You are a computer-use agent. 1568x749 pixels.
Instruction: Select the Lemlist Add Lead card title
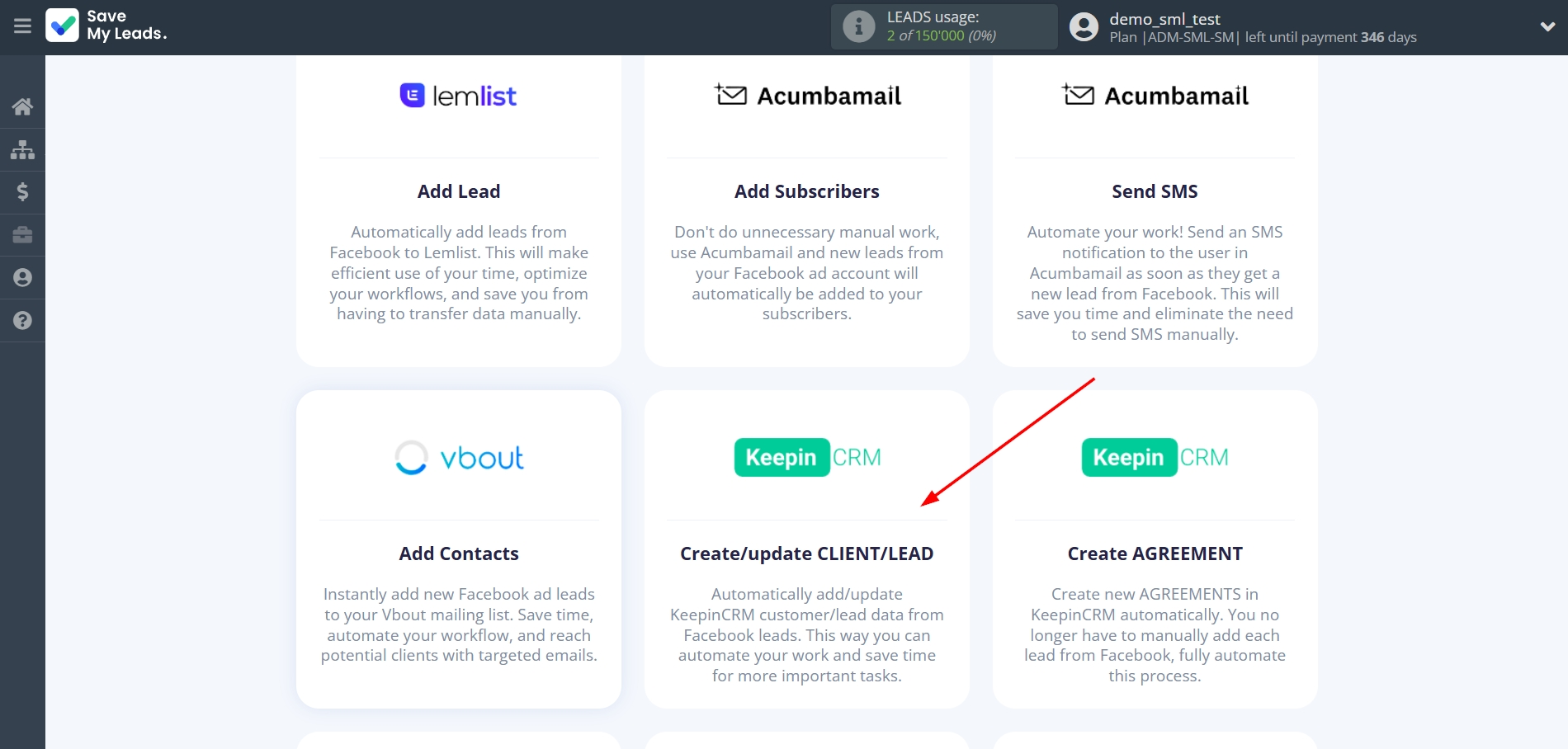click(459, 191)
